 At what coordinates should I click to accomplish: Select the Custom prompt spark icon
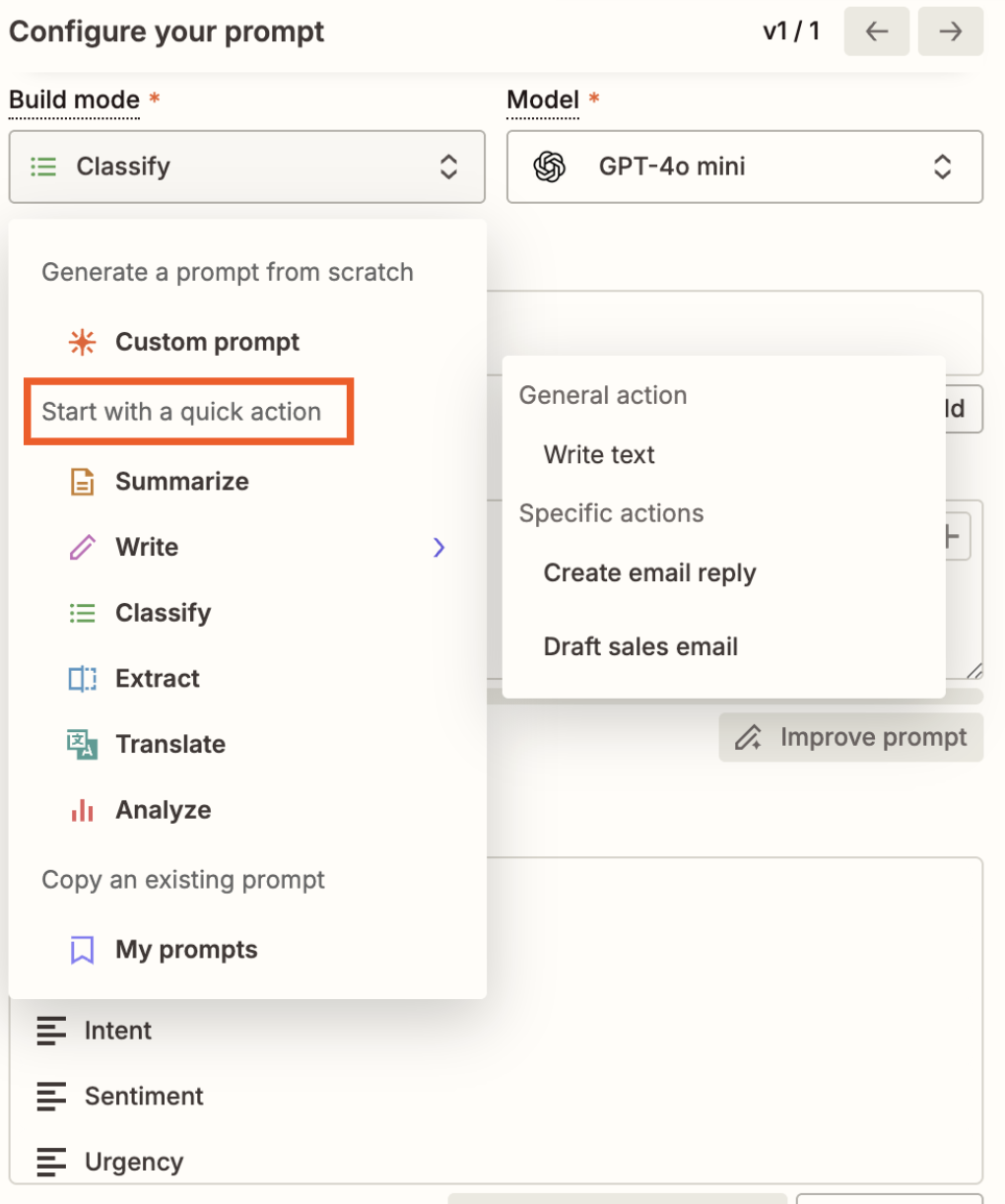click(83, 342)
